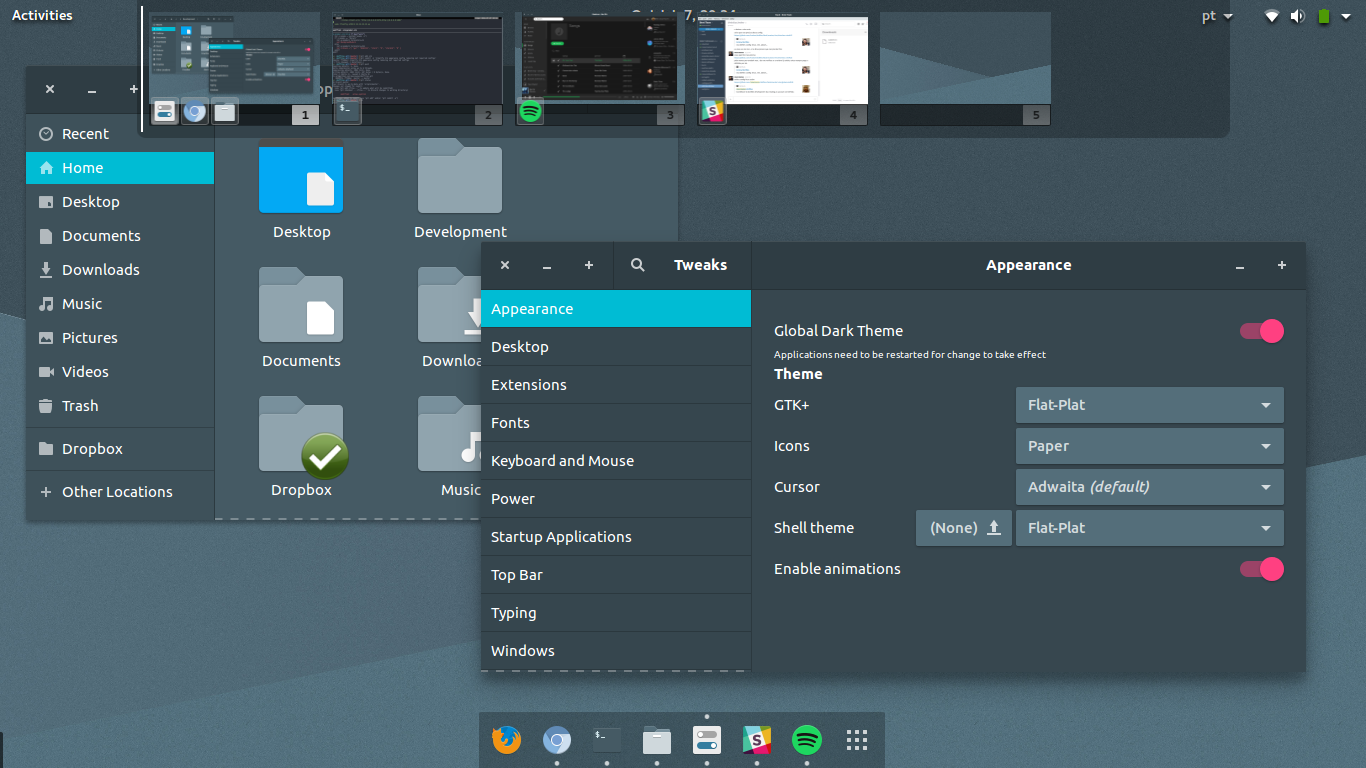Click Music note icon in Files sidebar

(x=46, y=304)
